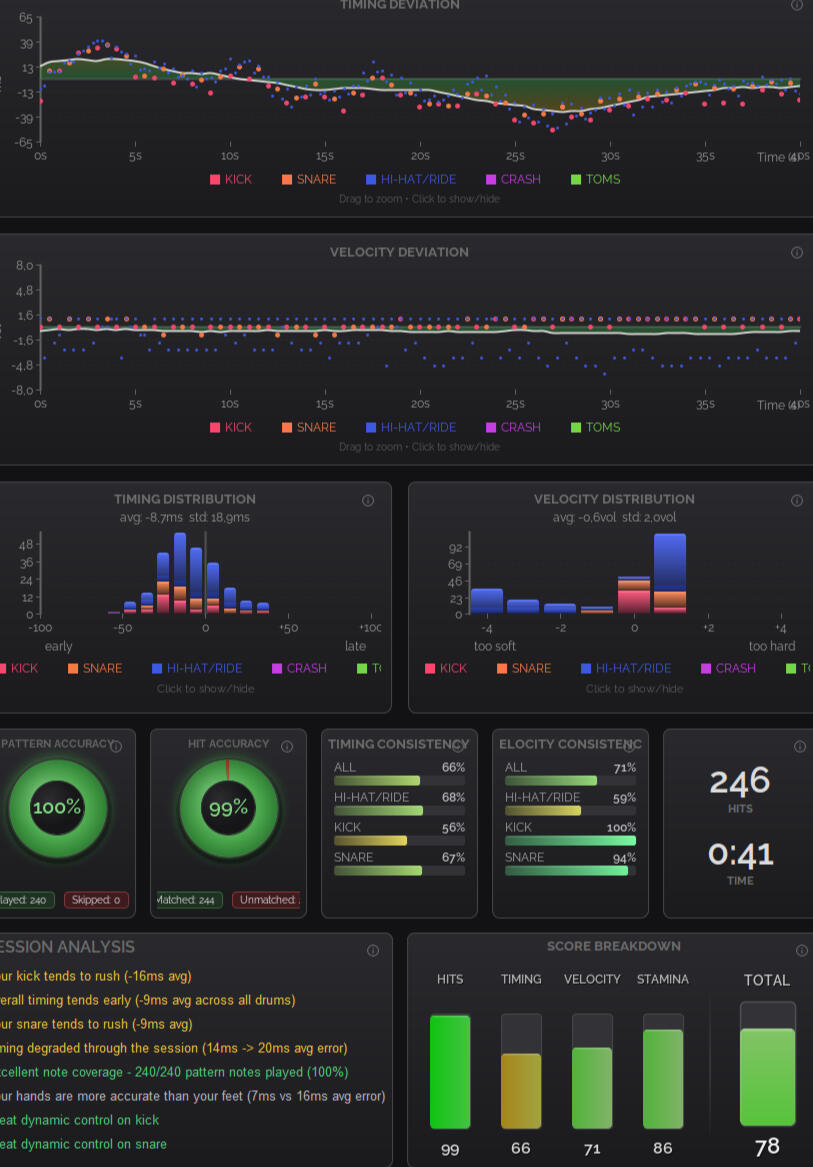Toggle SNARE in Timing Distribution legend
The height and width of the screenshot is (1167, 813).
coord(94,668)
